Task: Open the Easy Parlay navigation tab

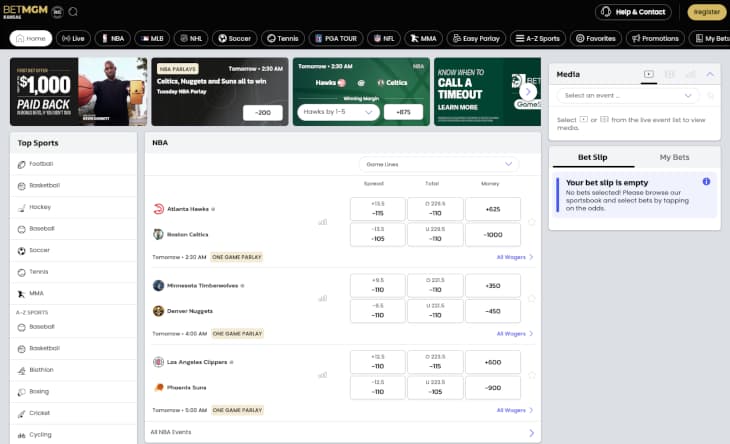Action: click(476, 38)
